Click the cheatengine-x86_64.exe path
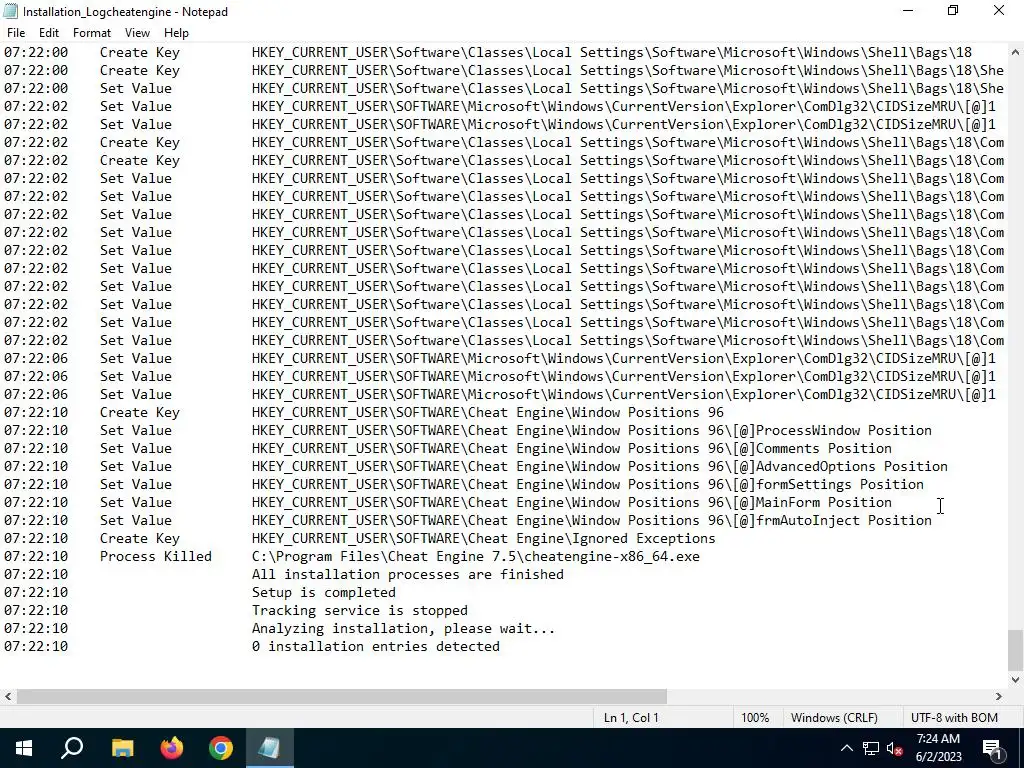Viewport: 1024px width, 768px height. [x=475, y=556]
